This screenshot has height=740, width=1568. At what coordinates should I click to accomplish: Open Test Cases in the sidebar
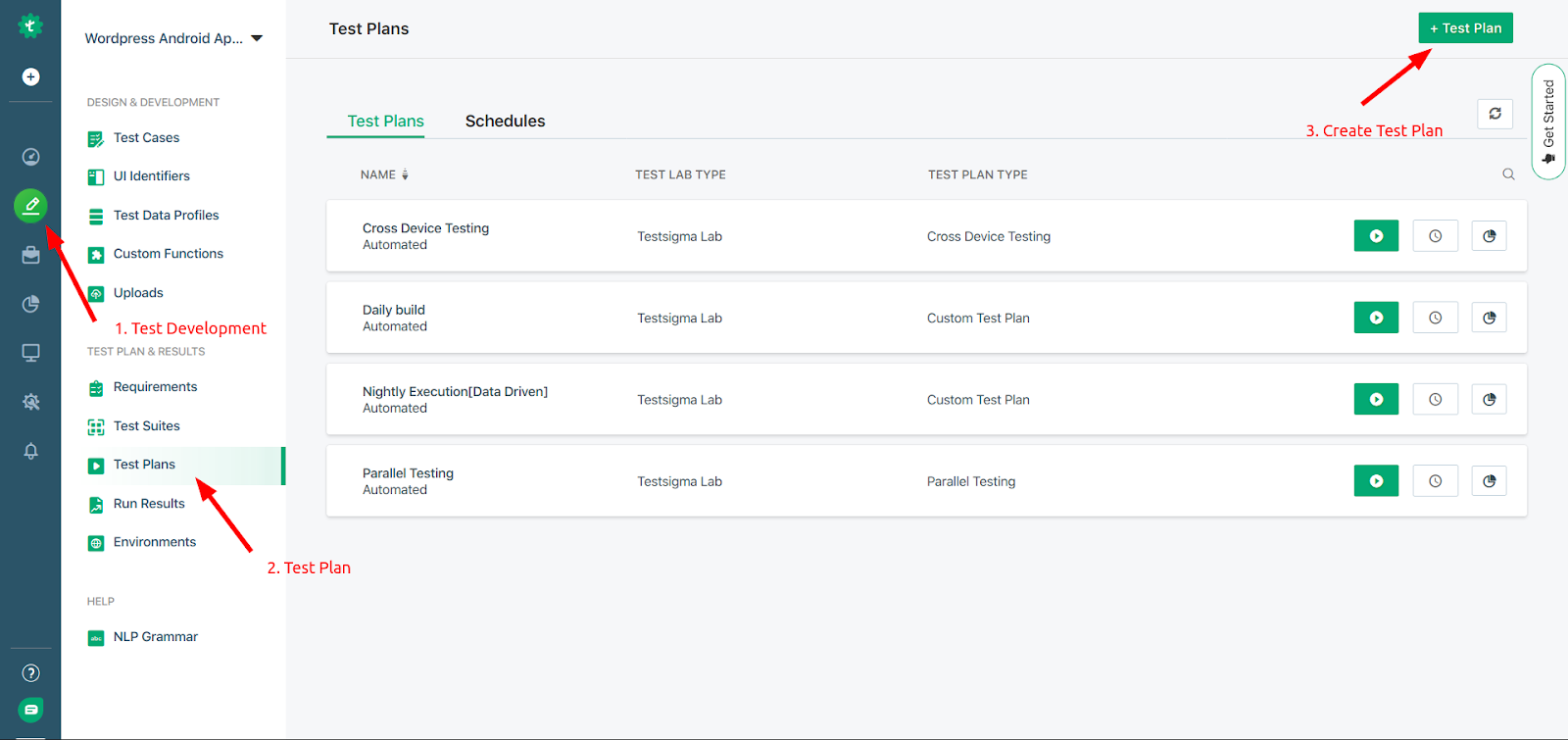(x=146, y=138)
